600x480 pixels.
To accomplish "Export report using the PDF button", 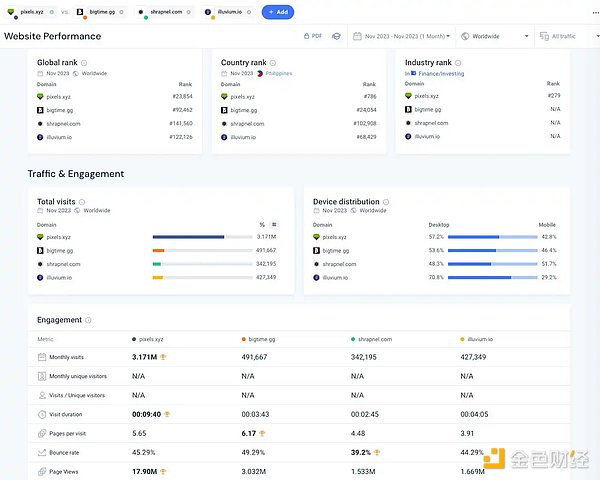I will (314, 37).
